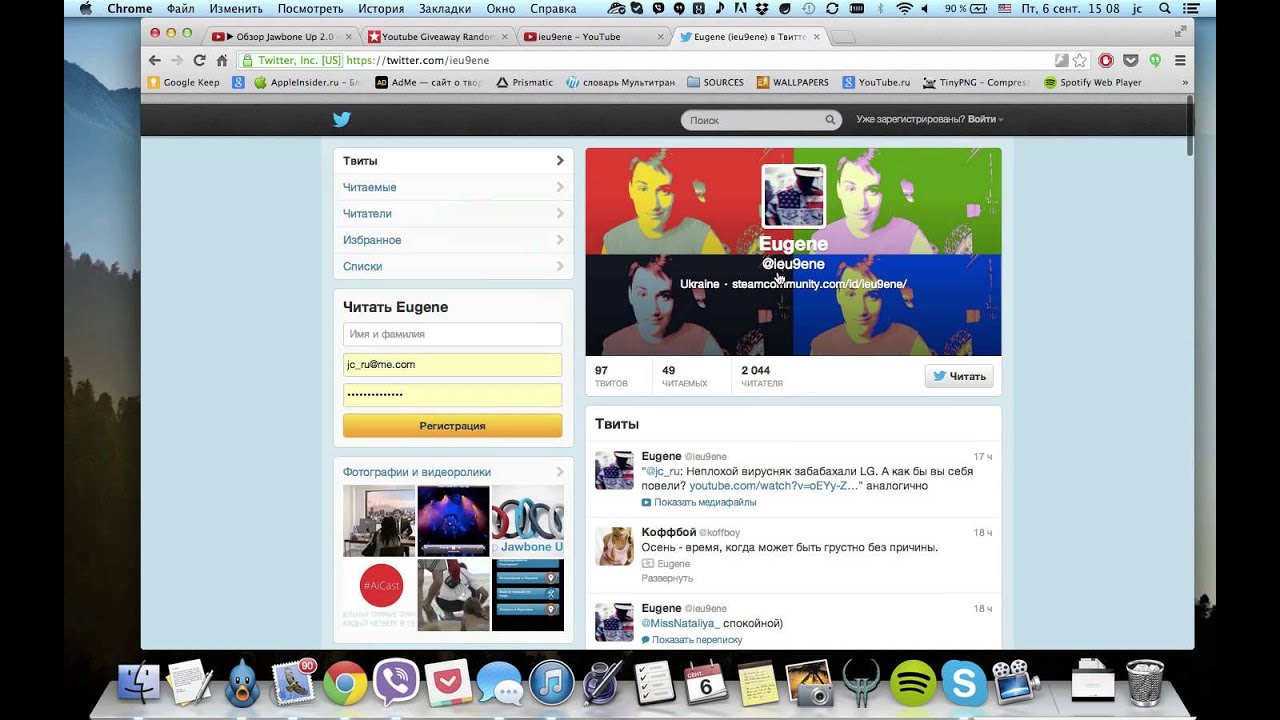Close the Eugene (ieu9ene) Twitter tab

click(816, 37)
